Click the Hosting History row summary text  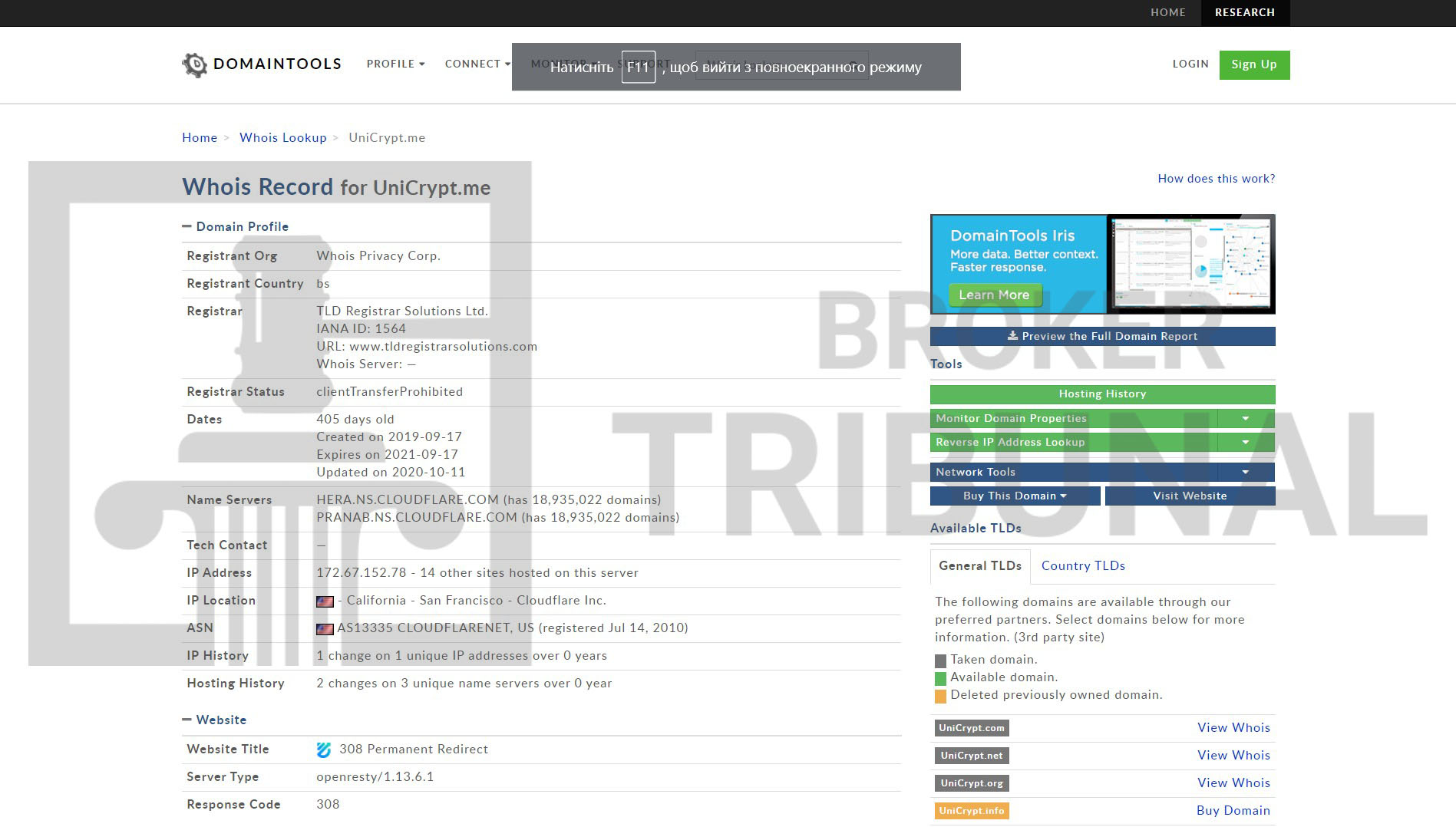coord(464,684)
